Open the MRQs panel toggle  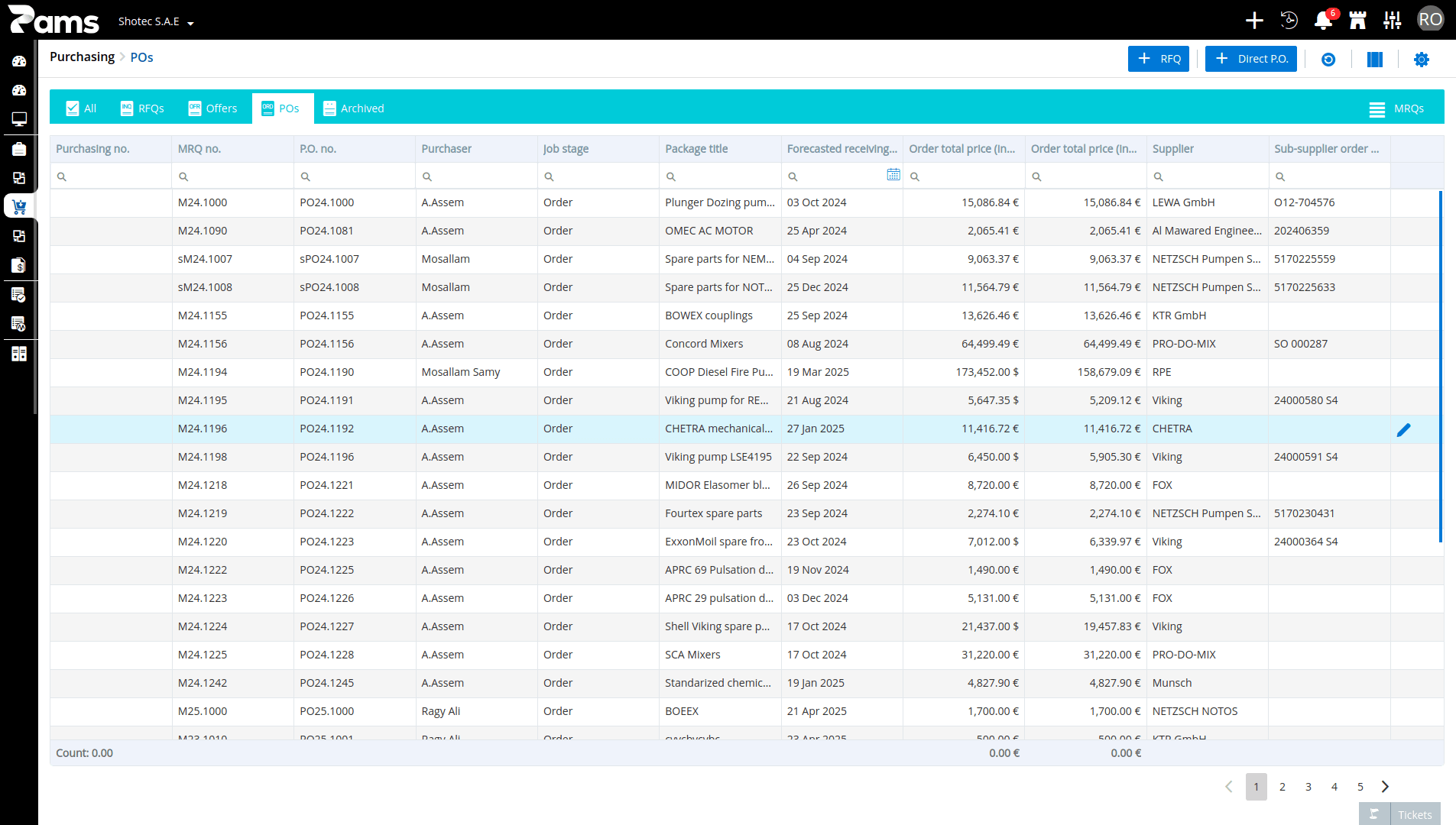tap(1396, 108)
